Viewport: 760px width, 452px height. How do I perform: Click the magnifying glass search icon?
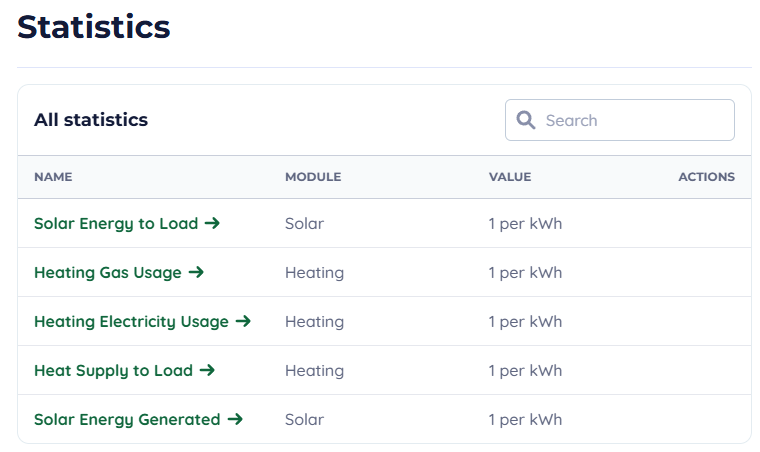pyautogui.click(x=526, y=120)
